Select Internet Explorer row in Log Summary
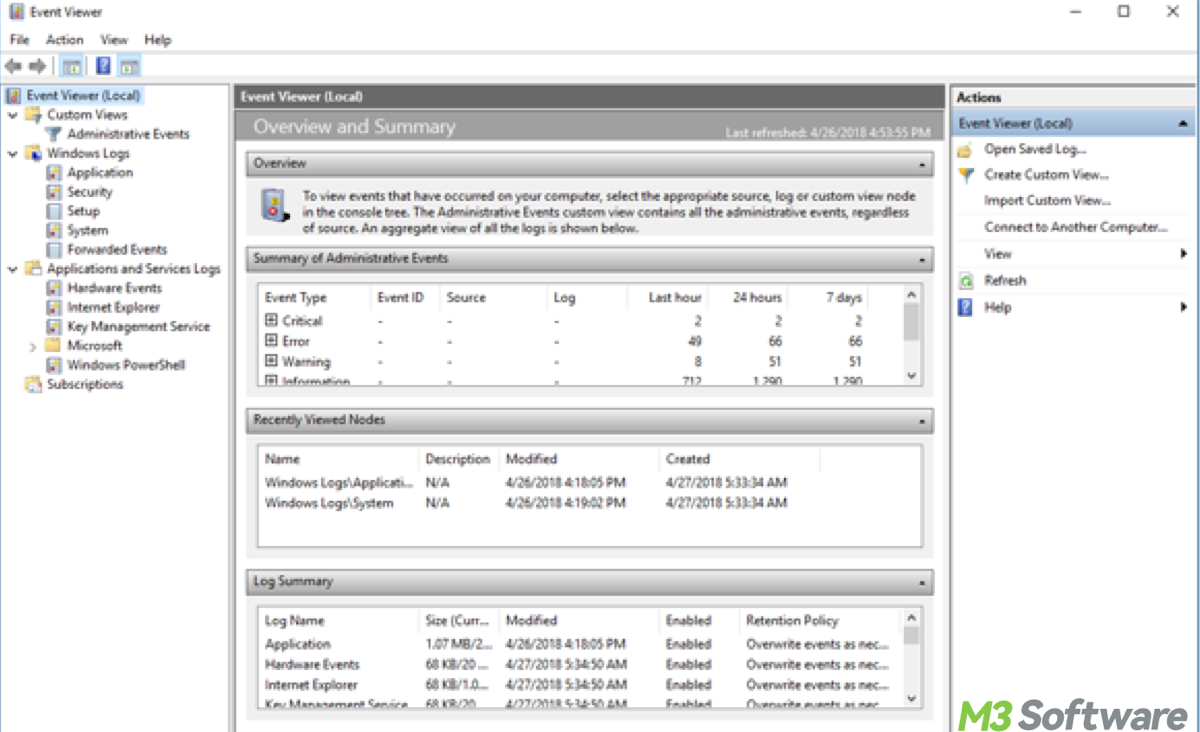This screenshot has width=1200, height=732. pos(582,686)
